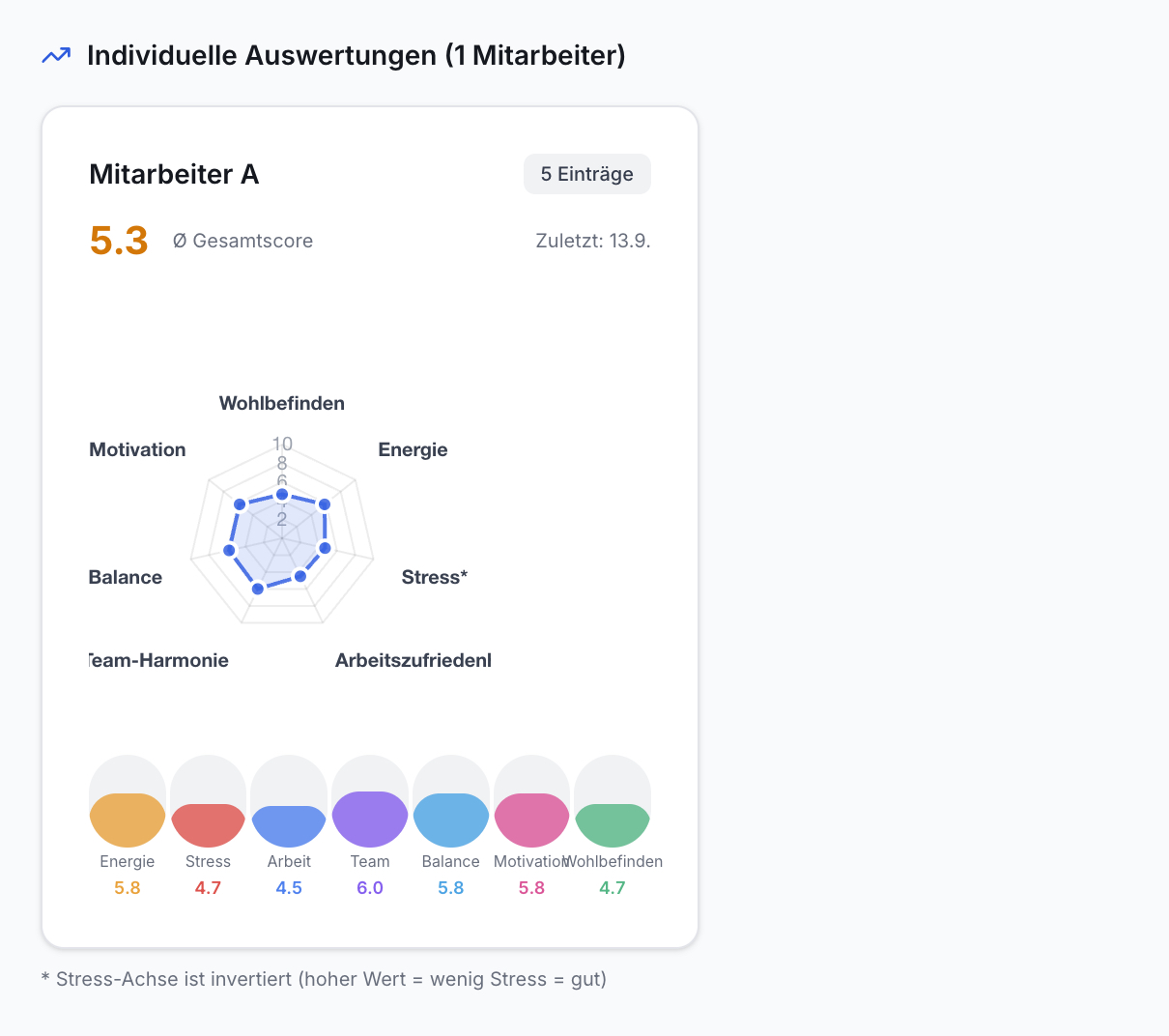1169x1036 pixels.
Task: Click the Wohlbefinden radar axis label
Action: click(282, 403)
